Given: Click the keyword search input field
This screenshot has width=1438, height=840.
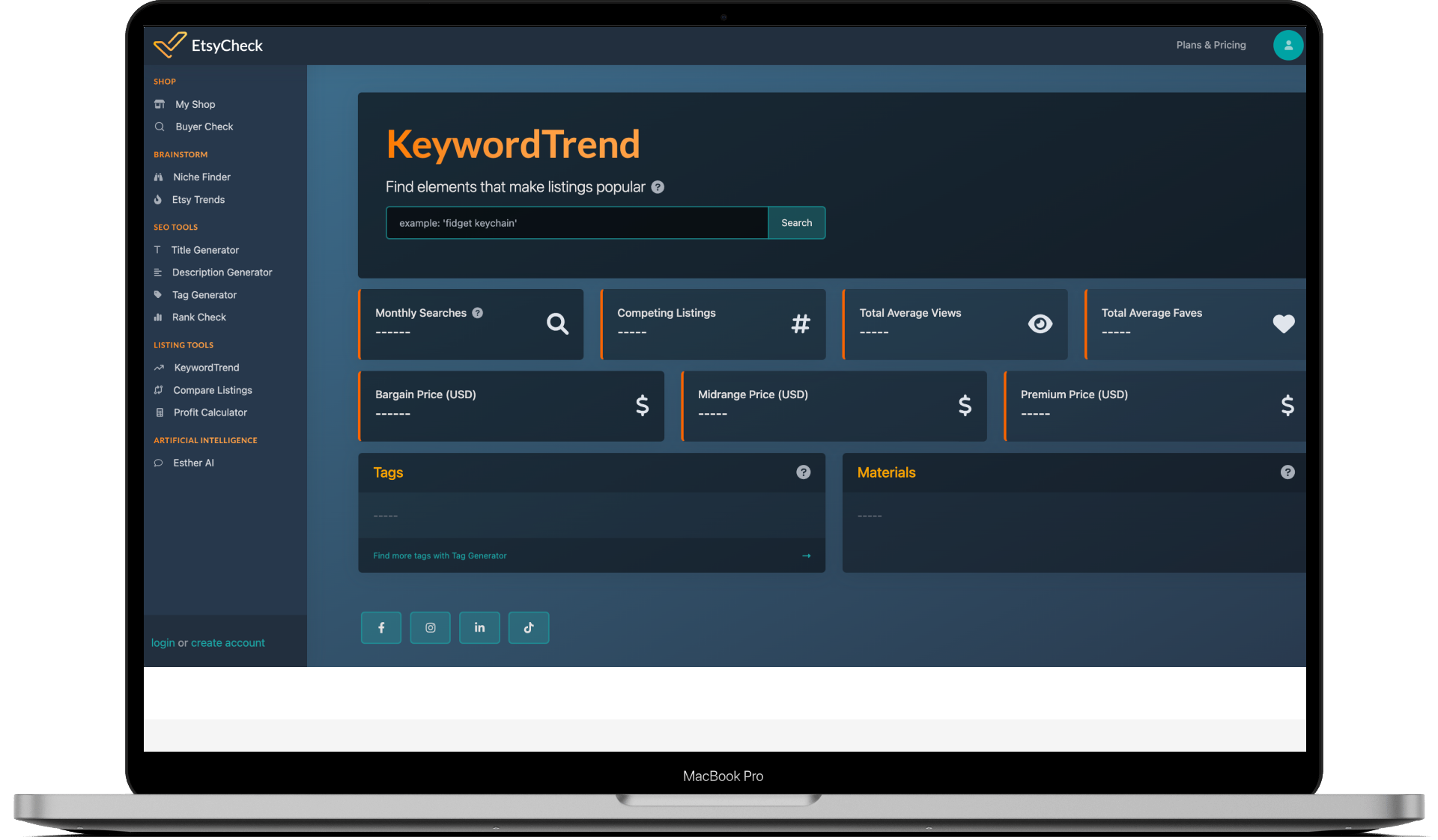Looking at the screenshot, I should point(577,223).
